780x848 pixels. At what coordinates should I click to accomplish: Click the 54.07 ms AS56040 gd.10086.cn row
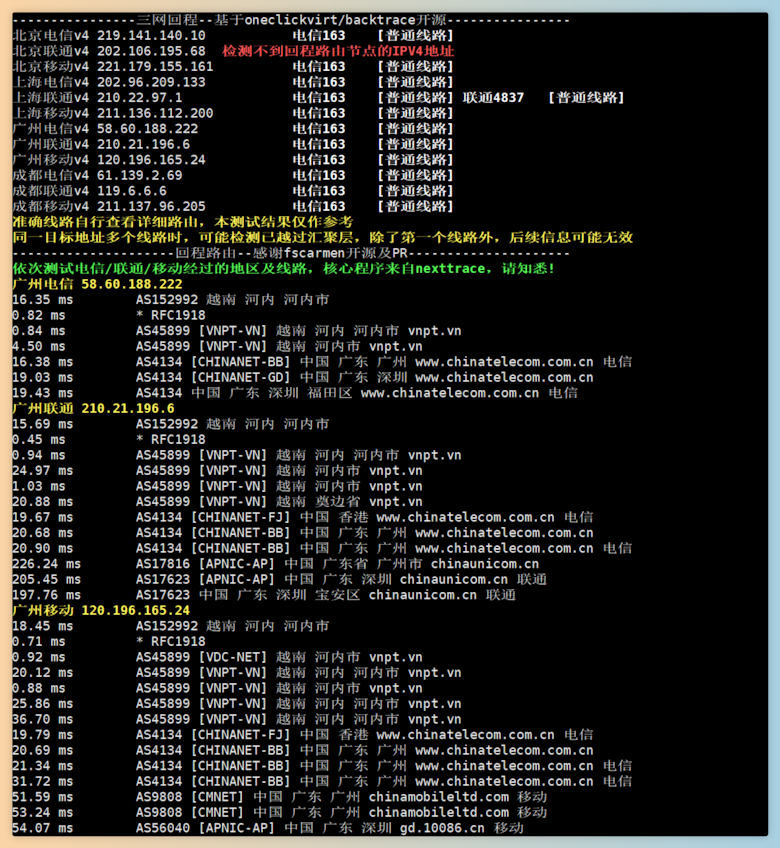click(268, 829)
